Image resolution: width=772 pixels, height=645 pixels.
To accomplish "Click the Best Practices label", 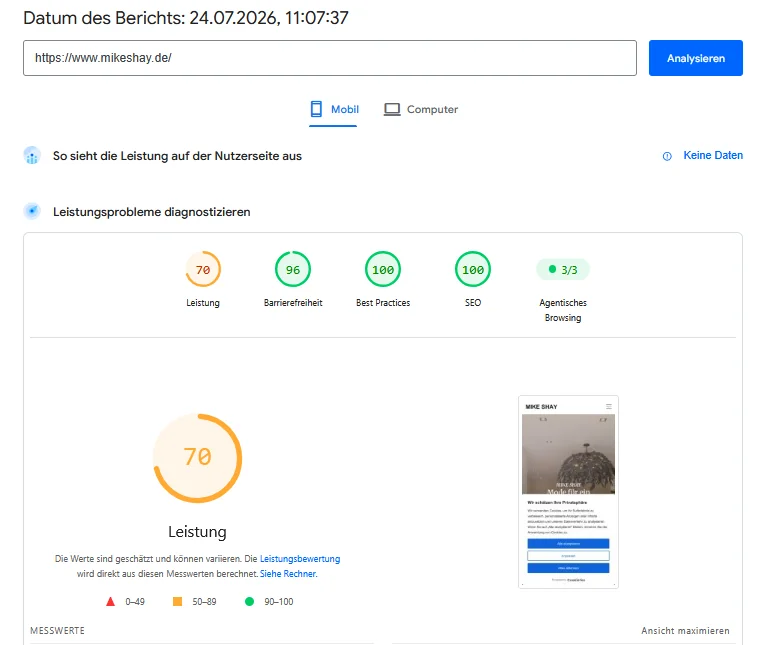I will 383,303.
